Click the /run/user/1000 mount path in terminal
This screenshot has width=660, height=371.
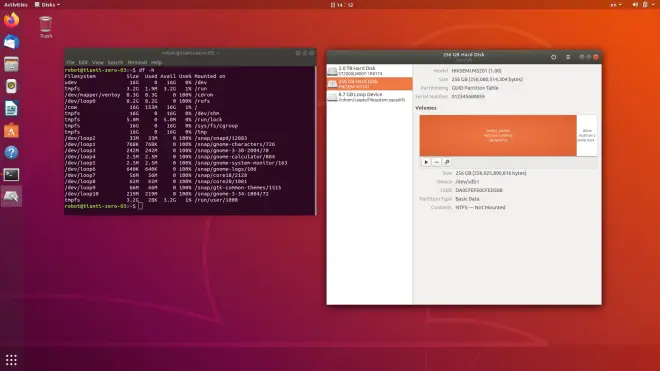216,200
